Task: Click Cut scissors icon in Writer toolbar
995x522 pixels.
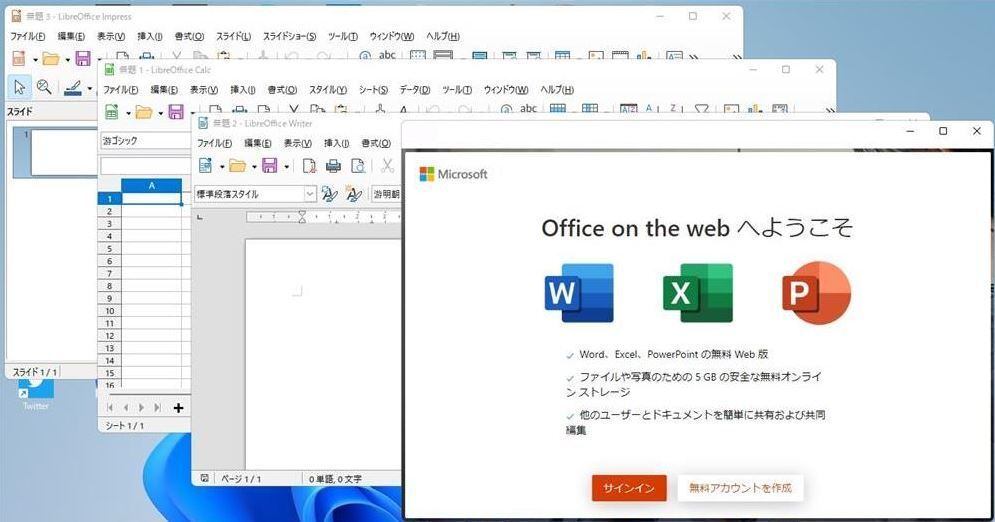Action: [x=387, y=166]
